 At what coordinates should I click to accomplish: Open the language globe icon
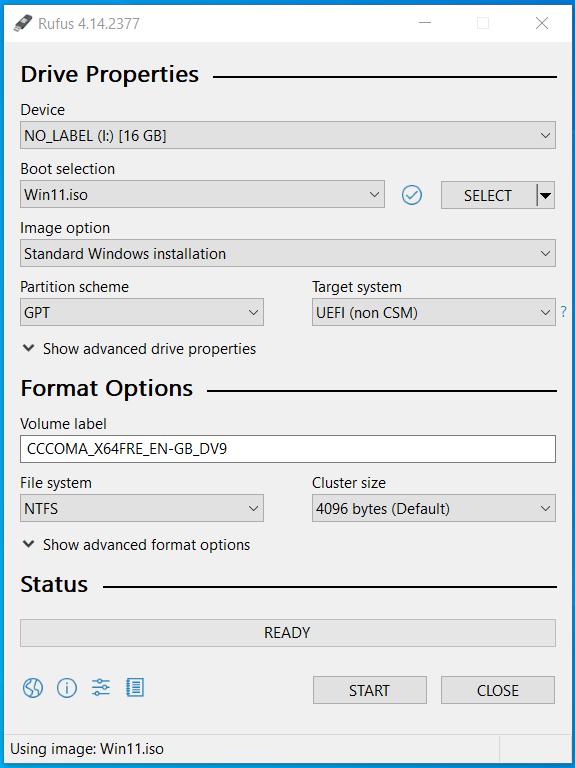pos(33,688)
